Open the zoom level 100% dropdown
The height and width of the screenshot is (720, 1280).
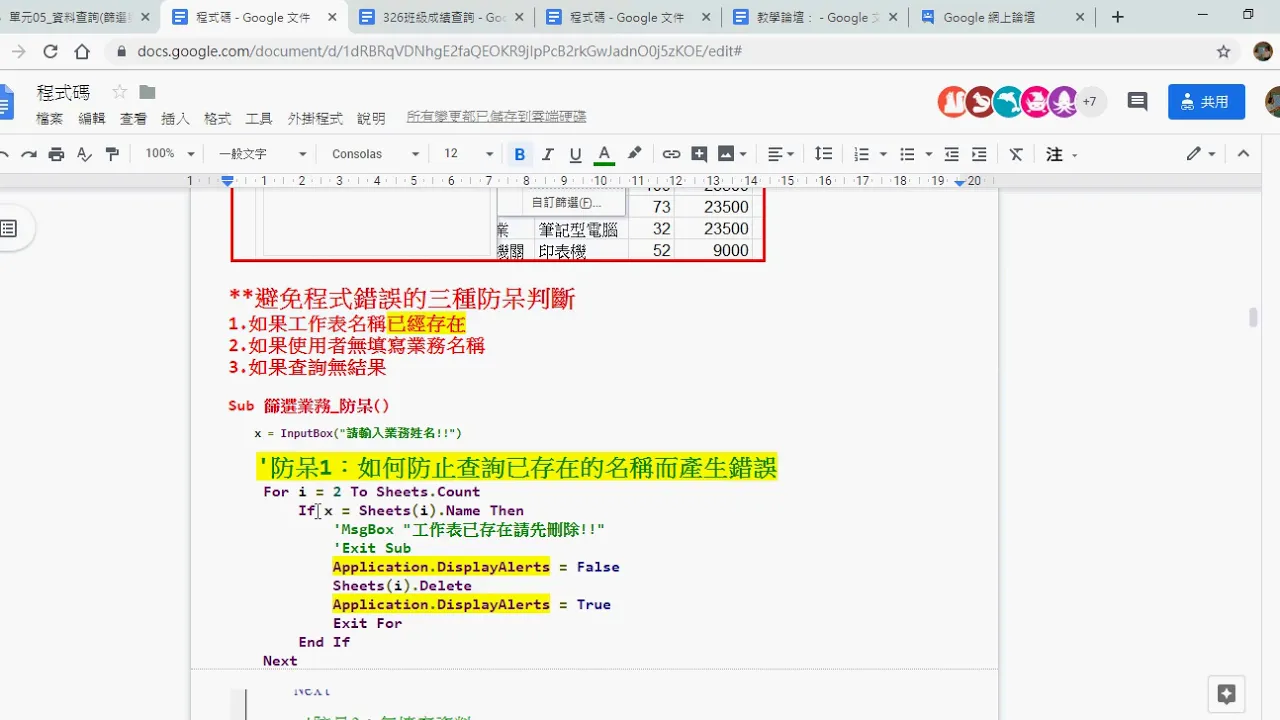[x=168, y=154]
